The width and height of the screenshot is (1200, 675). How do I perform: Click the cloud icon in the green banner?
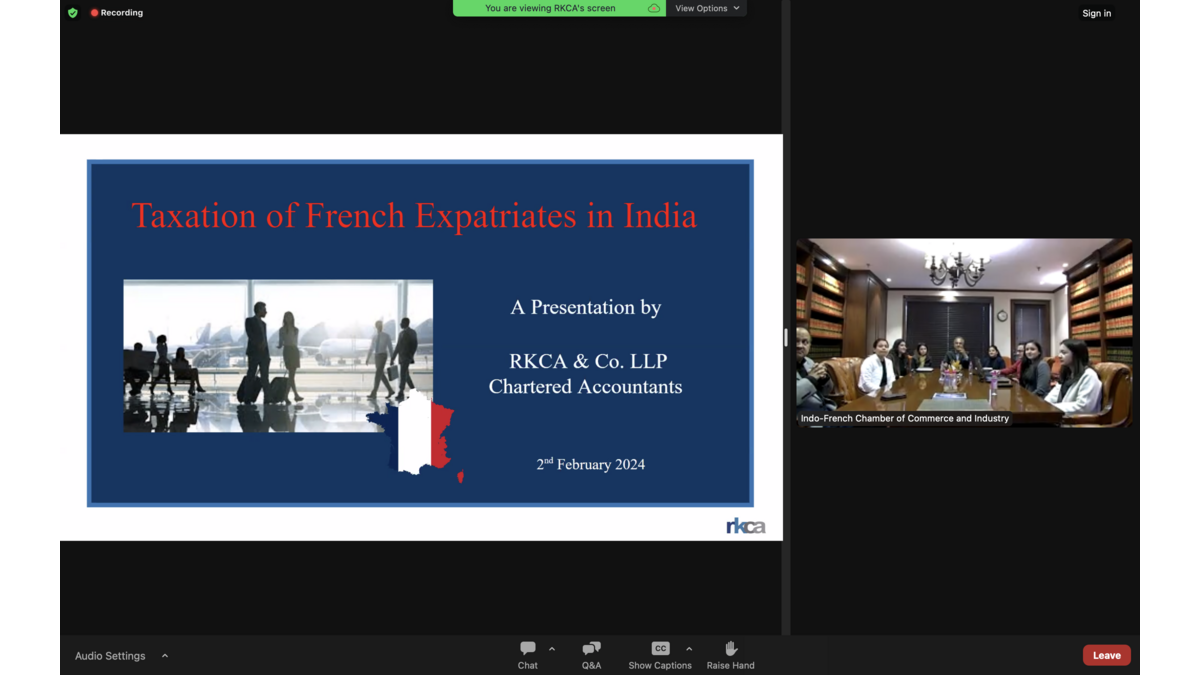653,9
